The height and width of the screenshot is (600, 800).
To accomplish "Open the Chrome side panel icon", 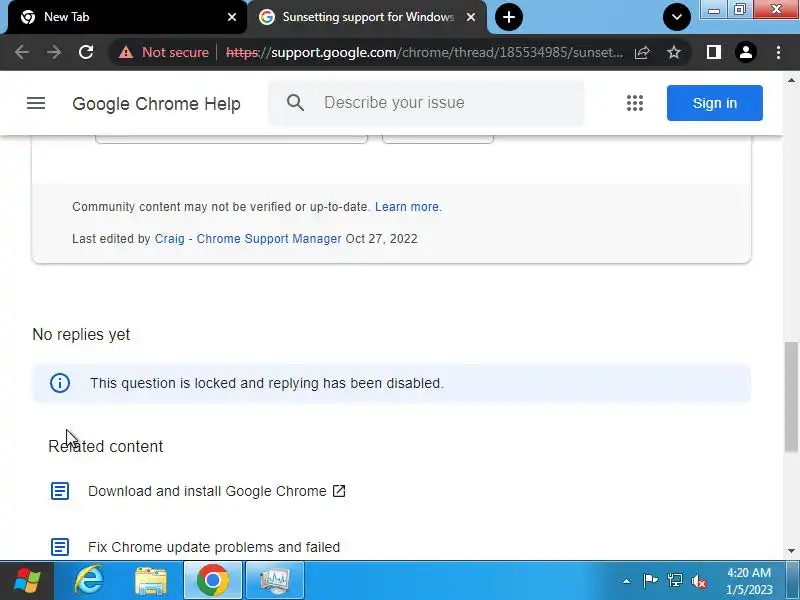I will click(714, 52).
